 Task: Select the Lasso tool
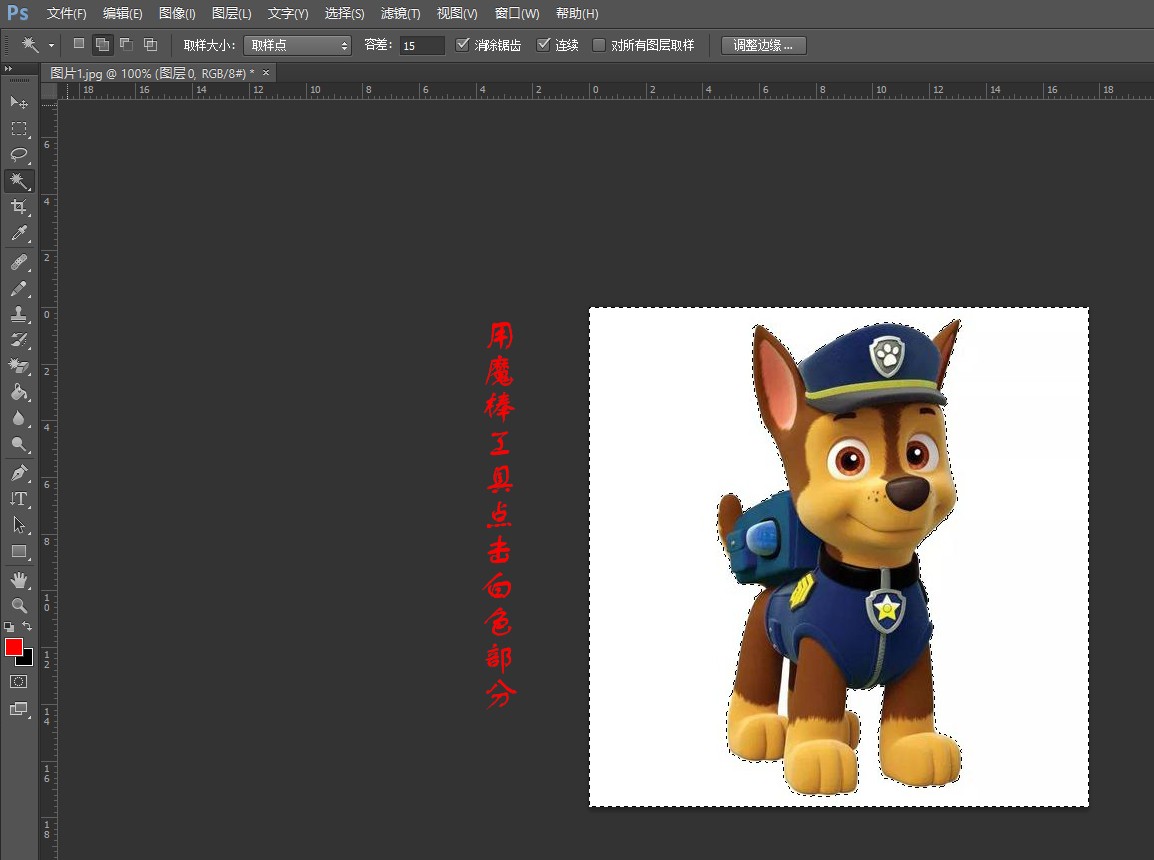click(18, 154)
